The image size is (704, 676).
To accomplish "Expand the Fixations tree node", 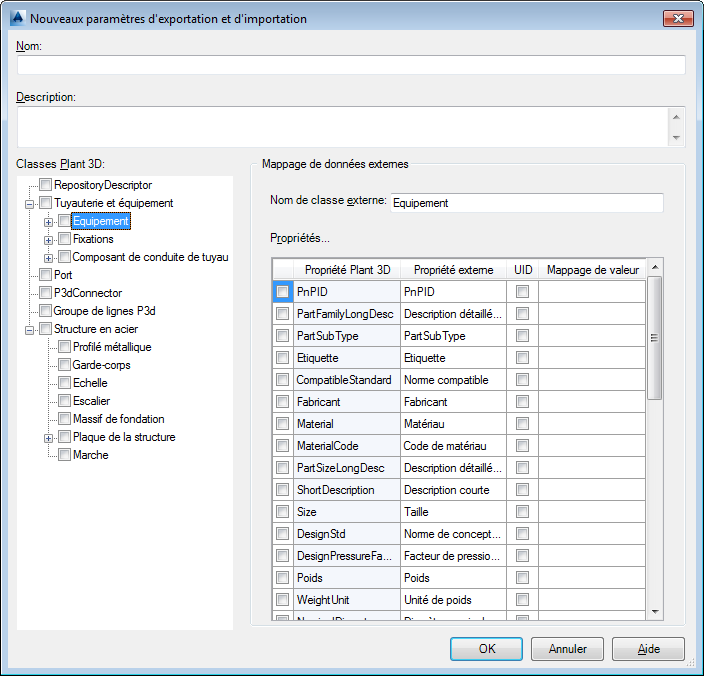I will pyautogui.click(x=48, y=239).
